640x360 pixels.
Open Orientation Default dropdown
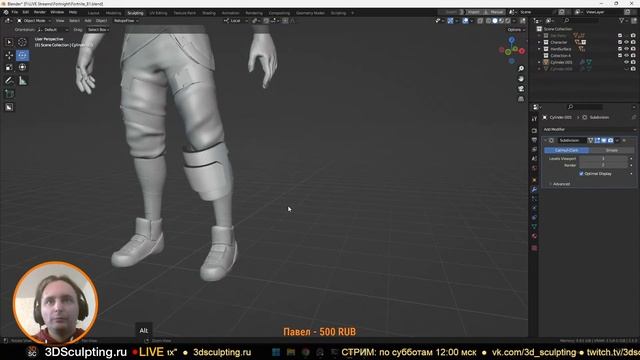click(53, 30)
